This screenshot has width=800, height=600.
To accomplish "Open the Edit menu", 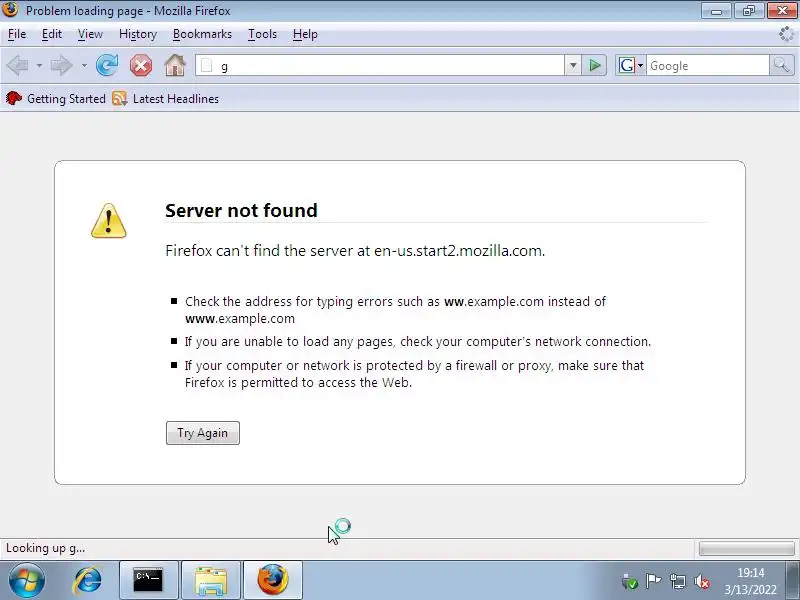I will pos(52,34).
